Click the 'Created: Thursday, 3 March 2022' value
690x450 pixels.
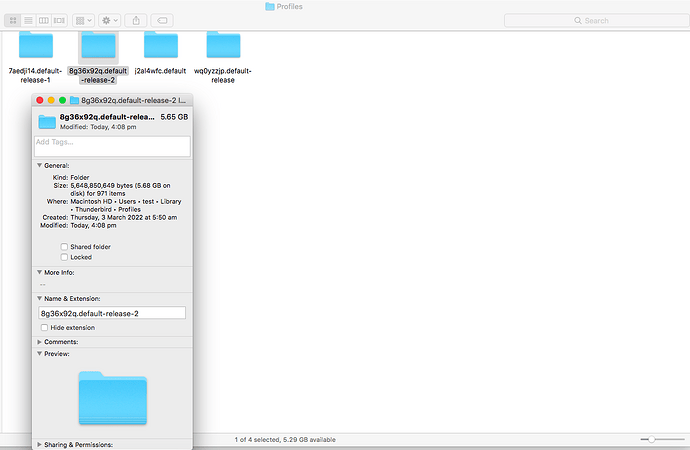coord(124,217)
